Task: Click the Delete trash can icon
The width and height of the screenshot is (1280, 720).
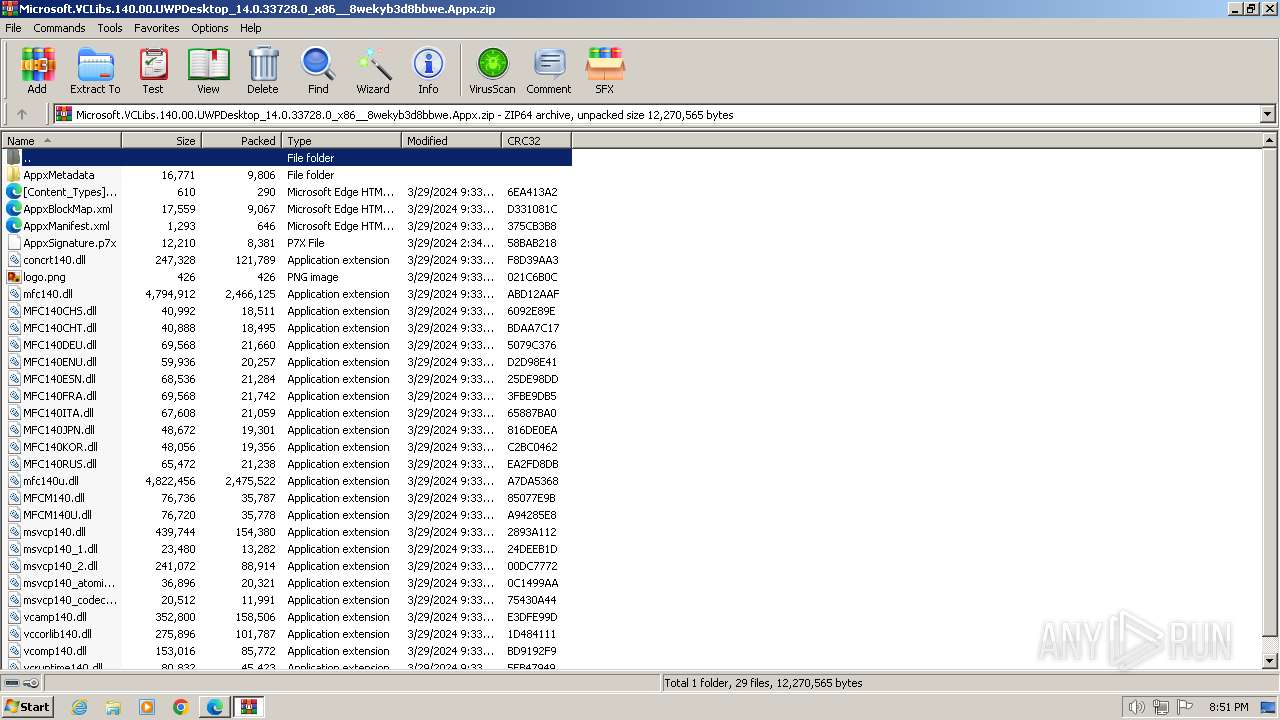Action: pyautogui.click(x=263, y=71)
